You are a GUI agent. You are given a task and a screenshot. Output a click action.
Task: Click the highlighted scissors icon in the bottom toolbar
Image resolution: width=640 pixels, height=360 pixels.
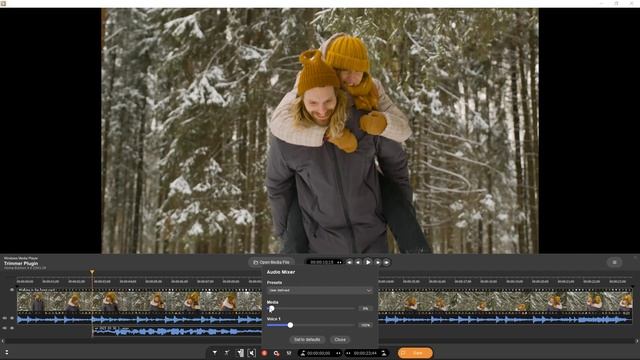point(252,353)
